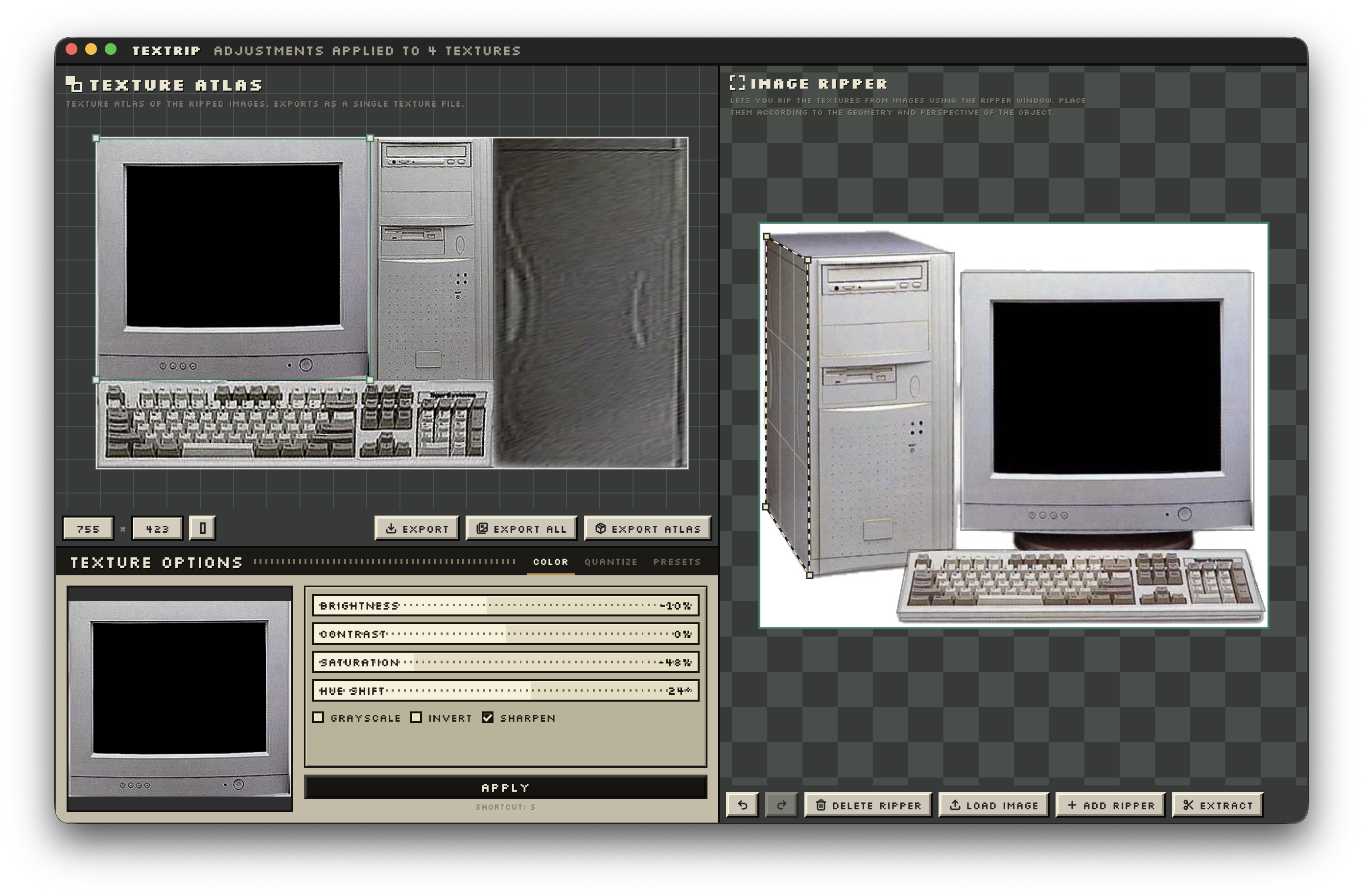Click the Export button
The image size is (1363, 896).
pos(416,528)
